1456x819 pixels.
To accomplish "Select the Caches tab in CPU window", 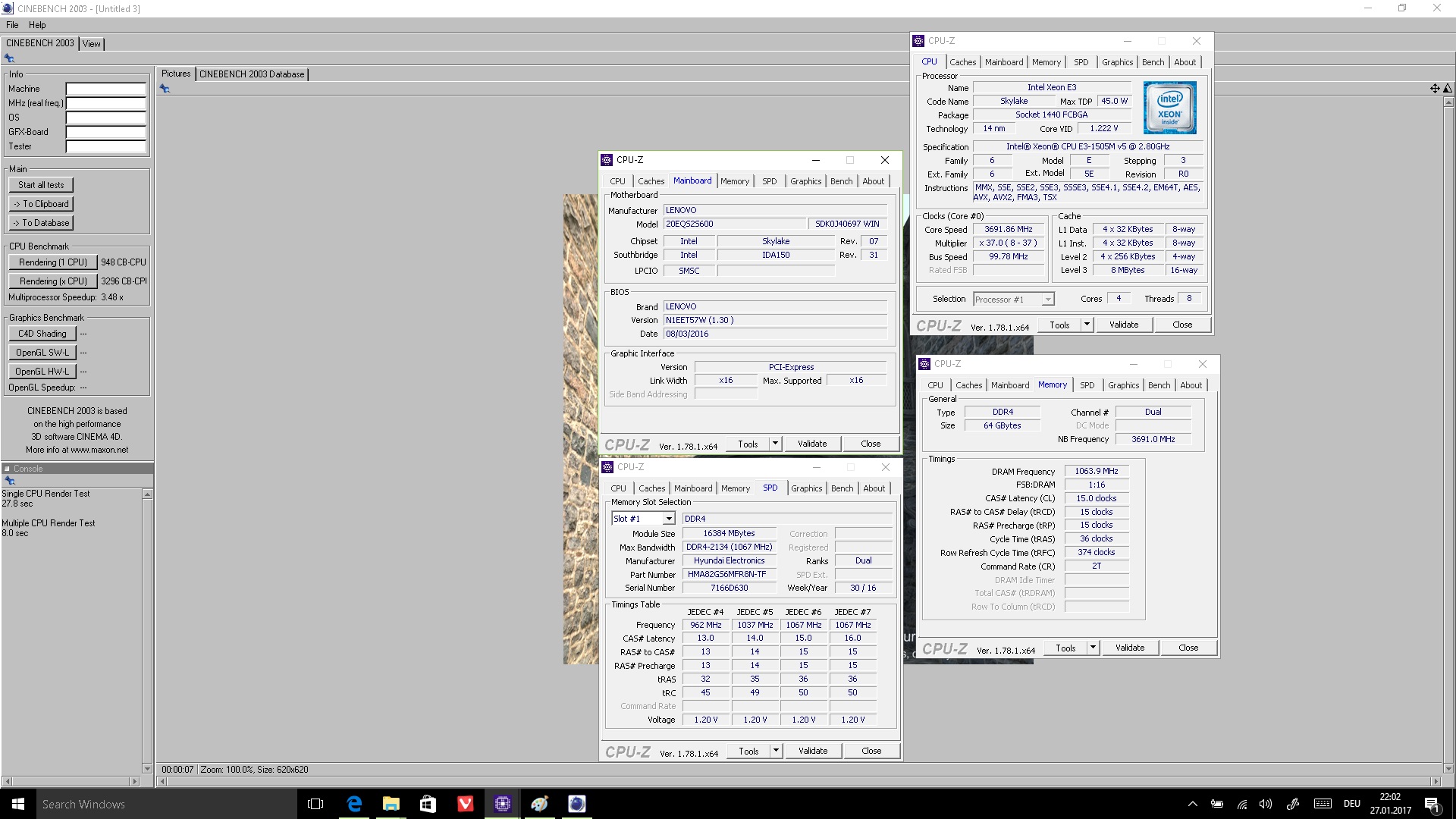I will [962, 62].
